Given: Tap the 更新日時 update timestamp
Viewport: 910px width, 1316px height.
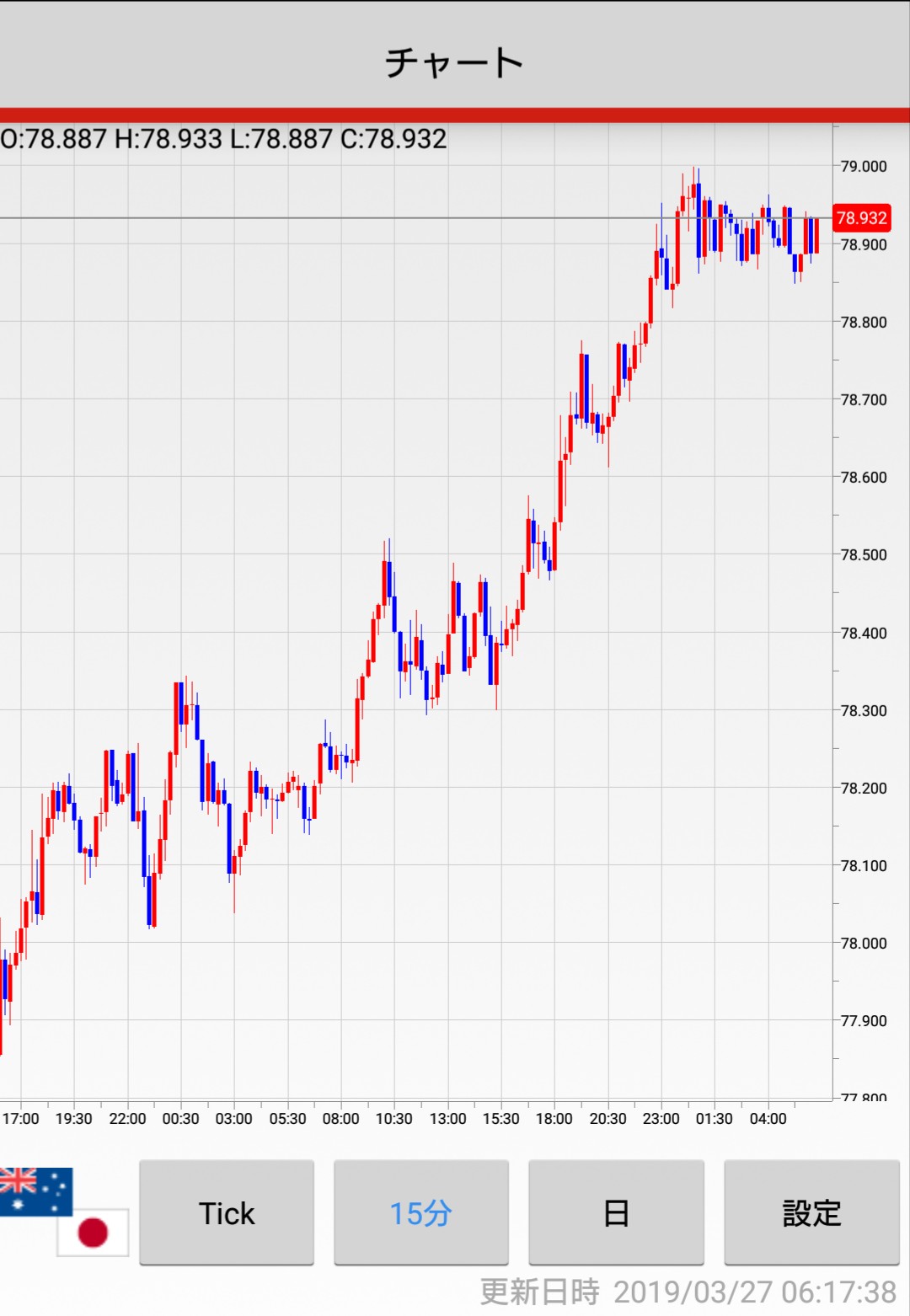Looking at the screenshot, I should click(688, 1292).
